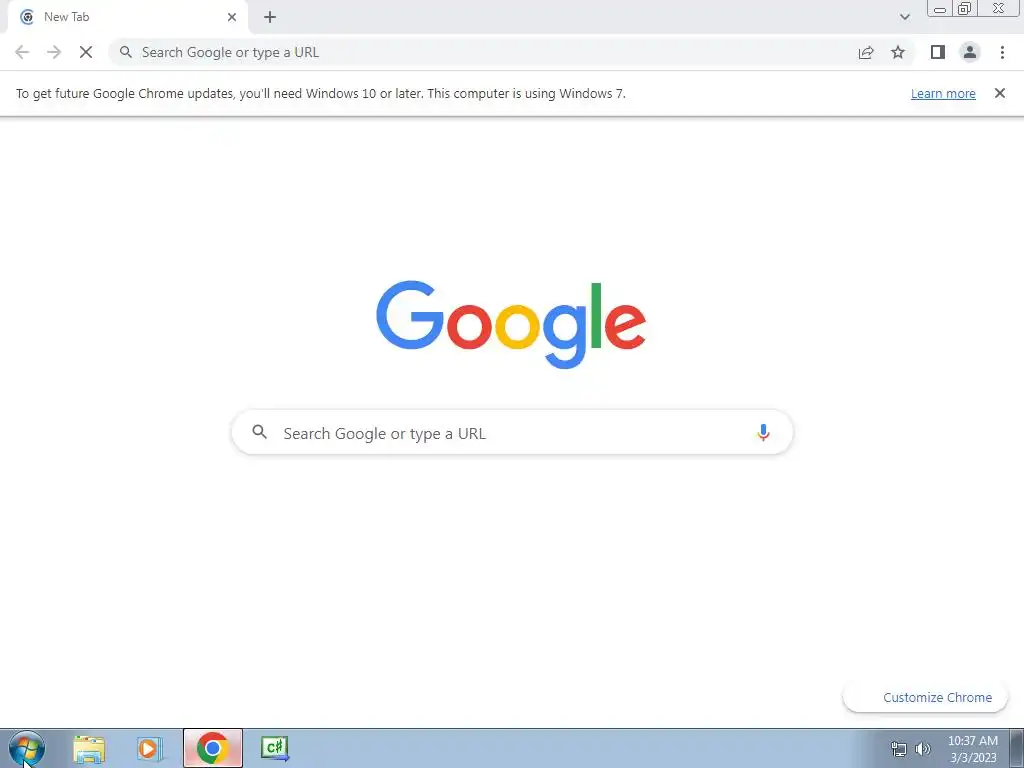Open the side panel icon
Screen dimensions: 1024x768
(938, 52)
